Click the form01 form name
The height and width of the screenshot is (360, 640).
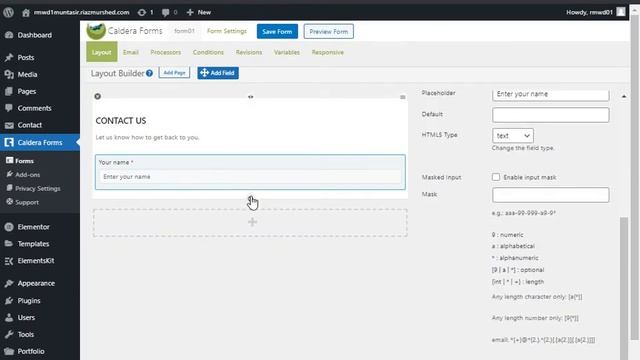pos(184,31)
